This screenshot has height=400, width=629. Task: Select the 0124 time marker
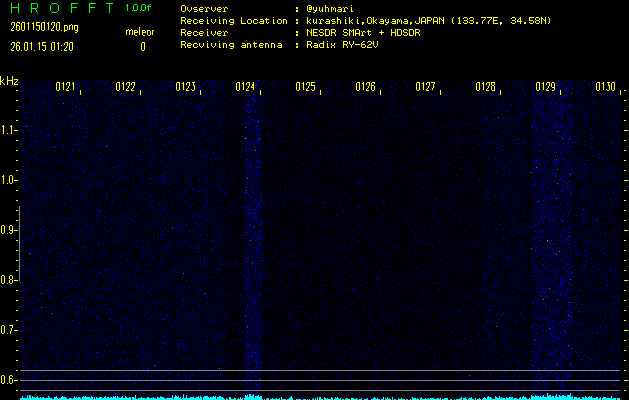coord(245,87)
